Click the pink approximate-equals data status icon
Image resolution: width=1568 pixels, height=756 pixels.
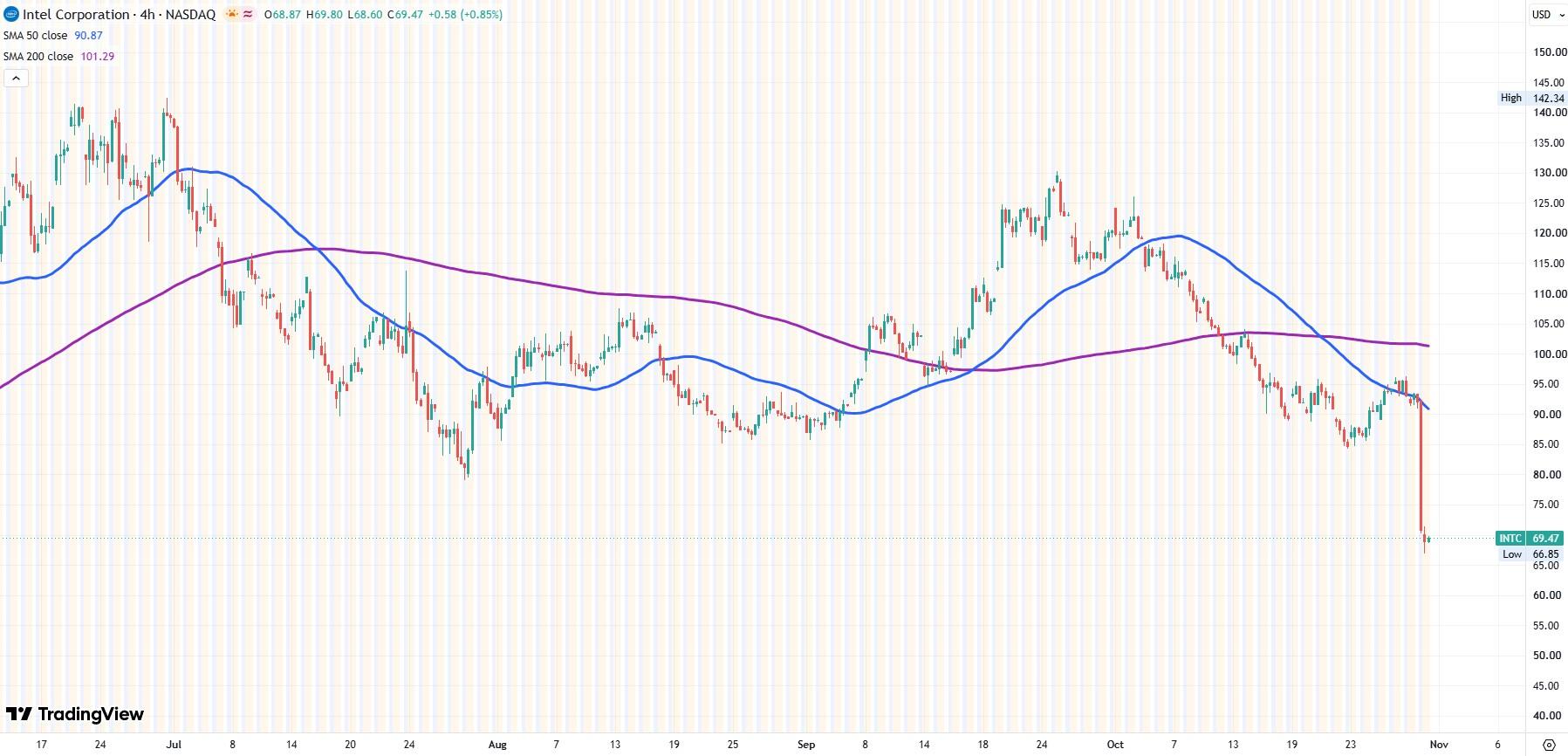tap(248, 14)
